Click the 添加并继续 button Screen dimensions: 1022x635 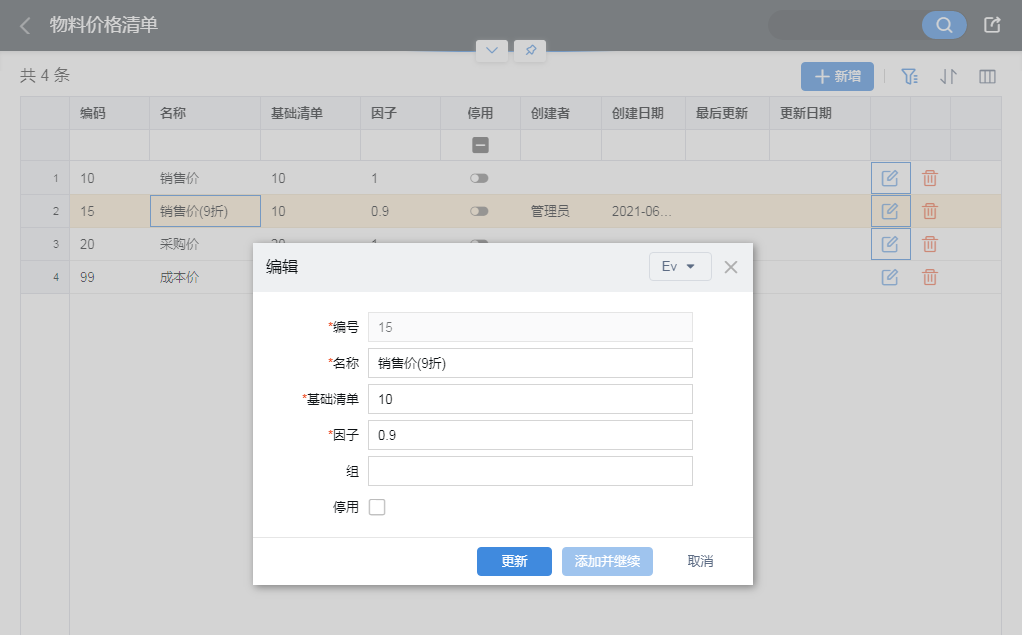click(x=607, y=561)
